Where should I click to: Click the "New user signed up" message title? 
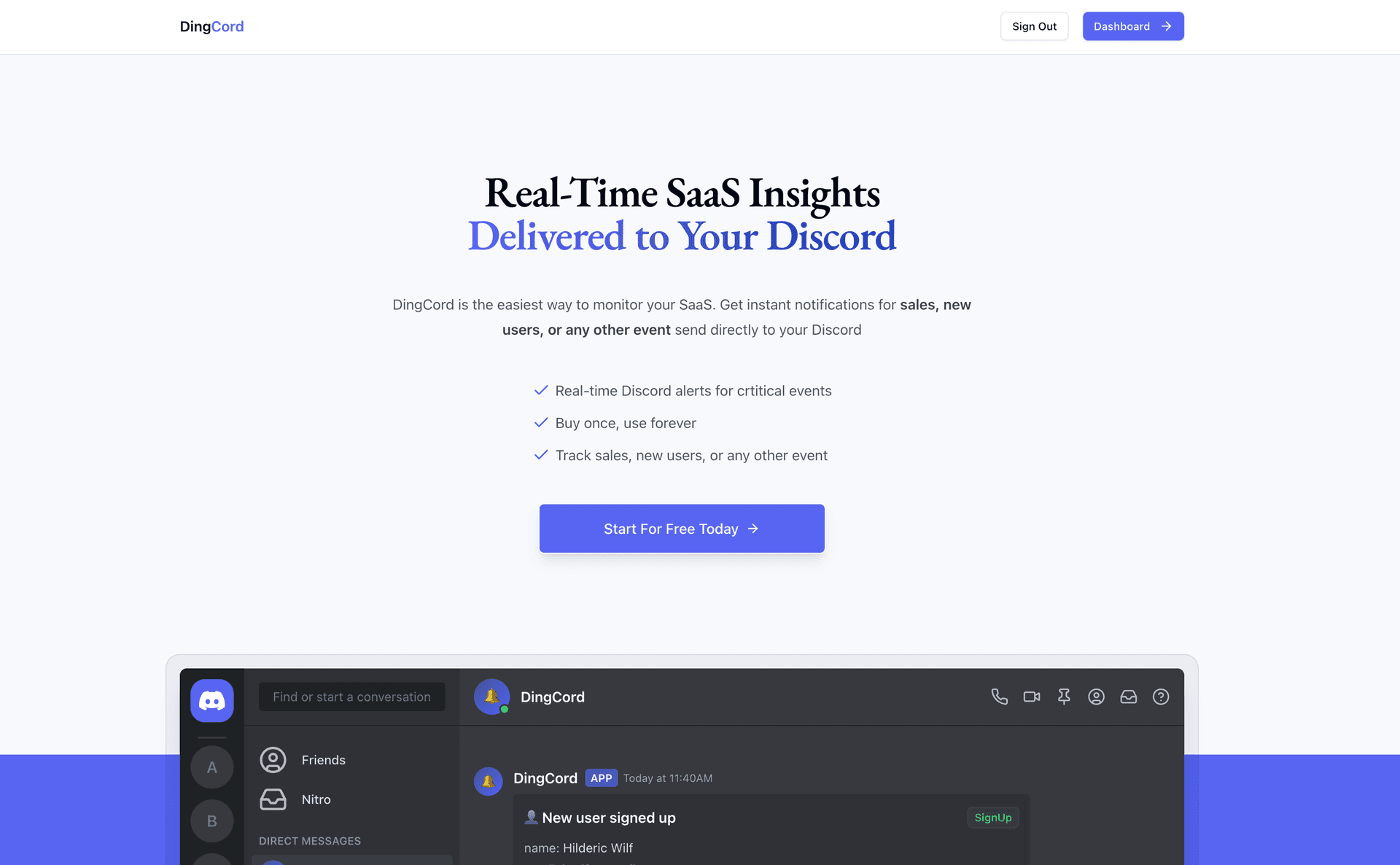[609, 818]
